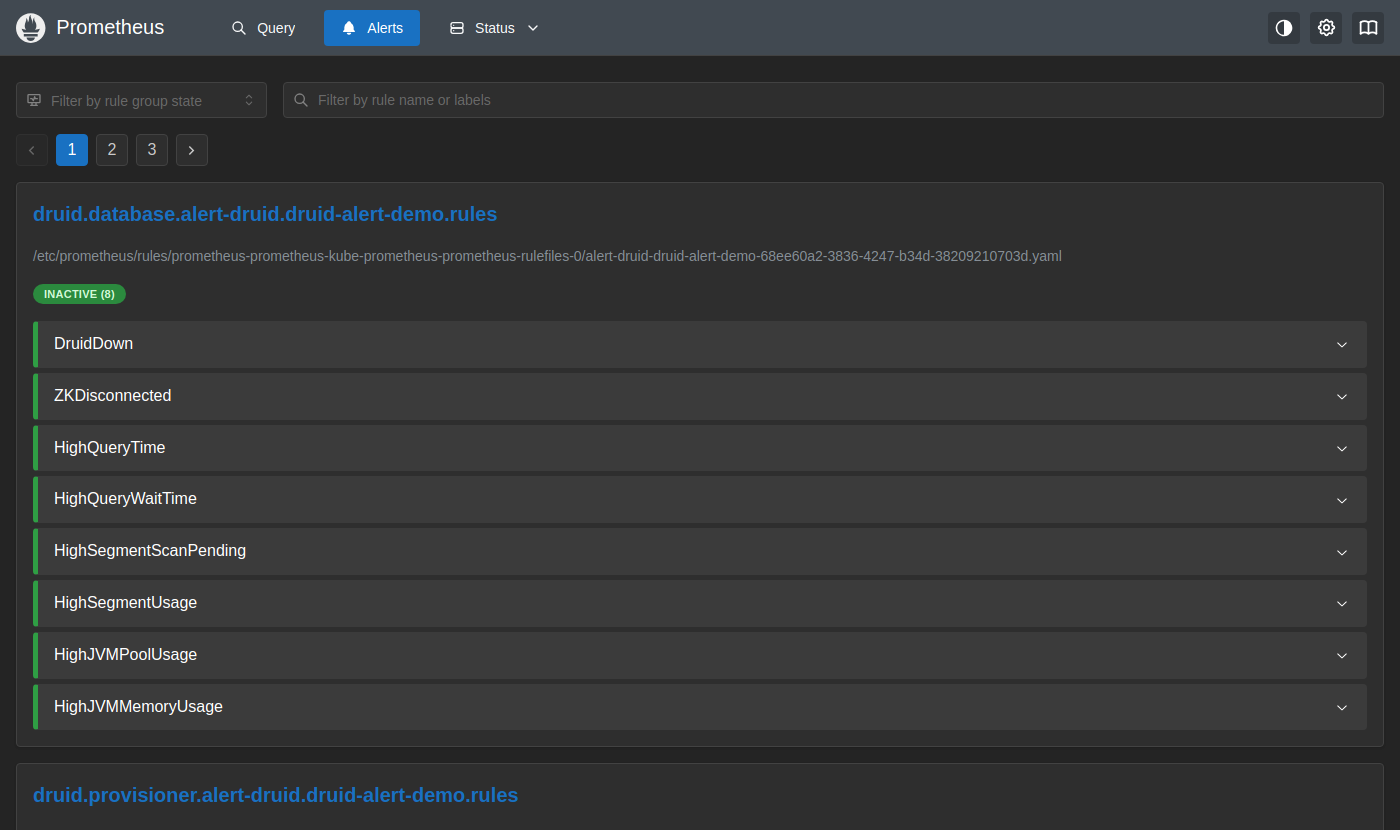Expand the ZKDisconnected rule

point(700,396)
